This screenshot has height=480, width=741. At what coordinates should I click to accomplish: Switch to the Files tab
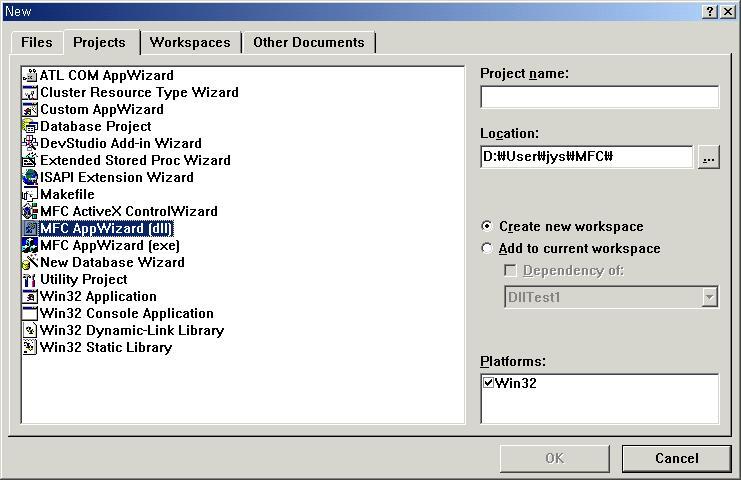pyautogui.click(x=37, y=43)
